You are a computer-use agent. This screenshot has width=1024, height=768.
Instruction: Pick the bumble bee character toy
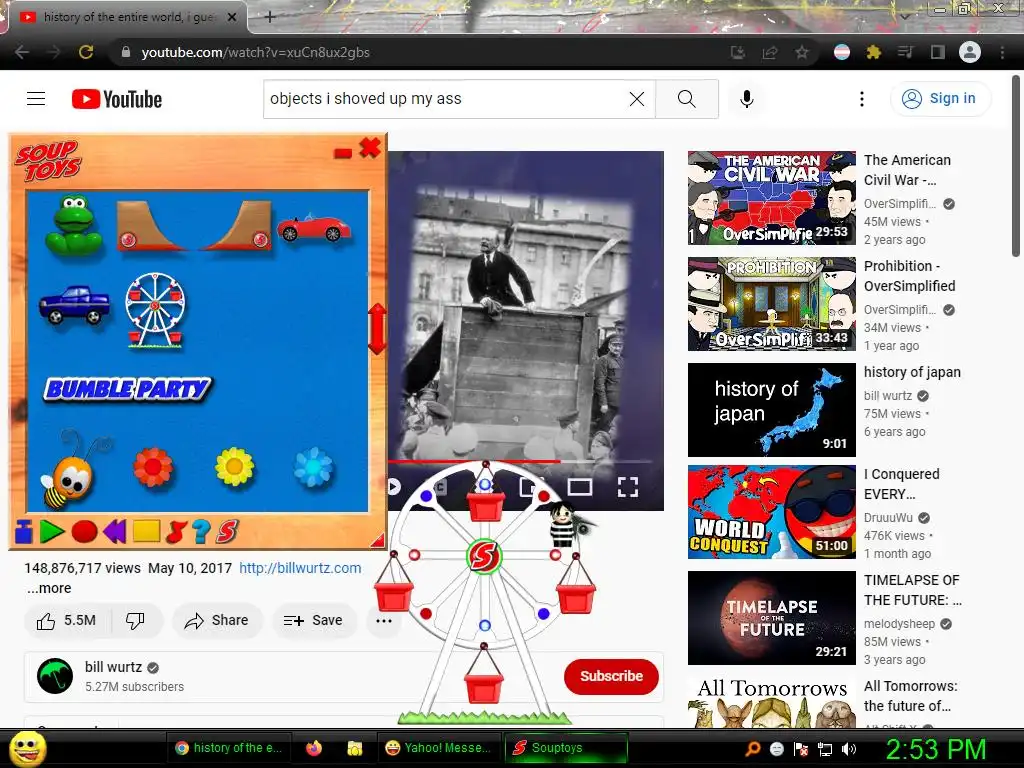pyautogui.click(x=70, y=472)
